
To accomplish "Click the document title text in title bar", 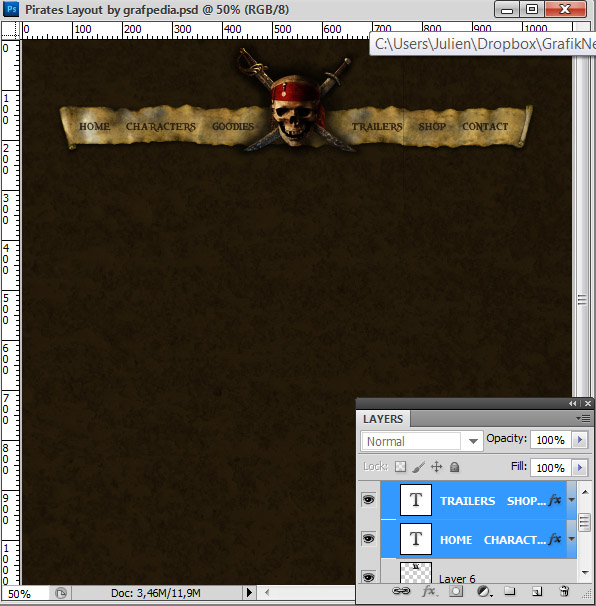I will (x=157, y=9).
